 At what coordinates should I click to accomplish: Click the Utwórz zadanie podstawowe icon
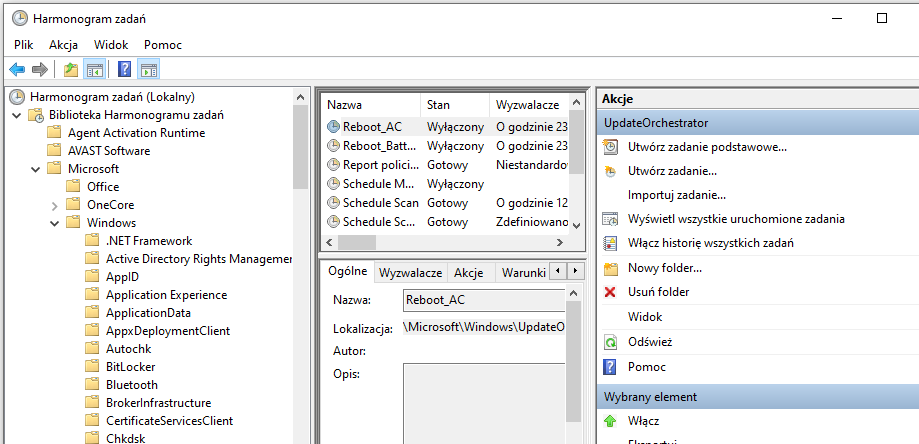coord(611,147)
